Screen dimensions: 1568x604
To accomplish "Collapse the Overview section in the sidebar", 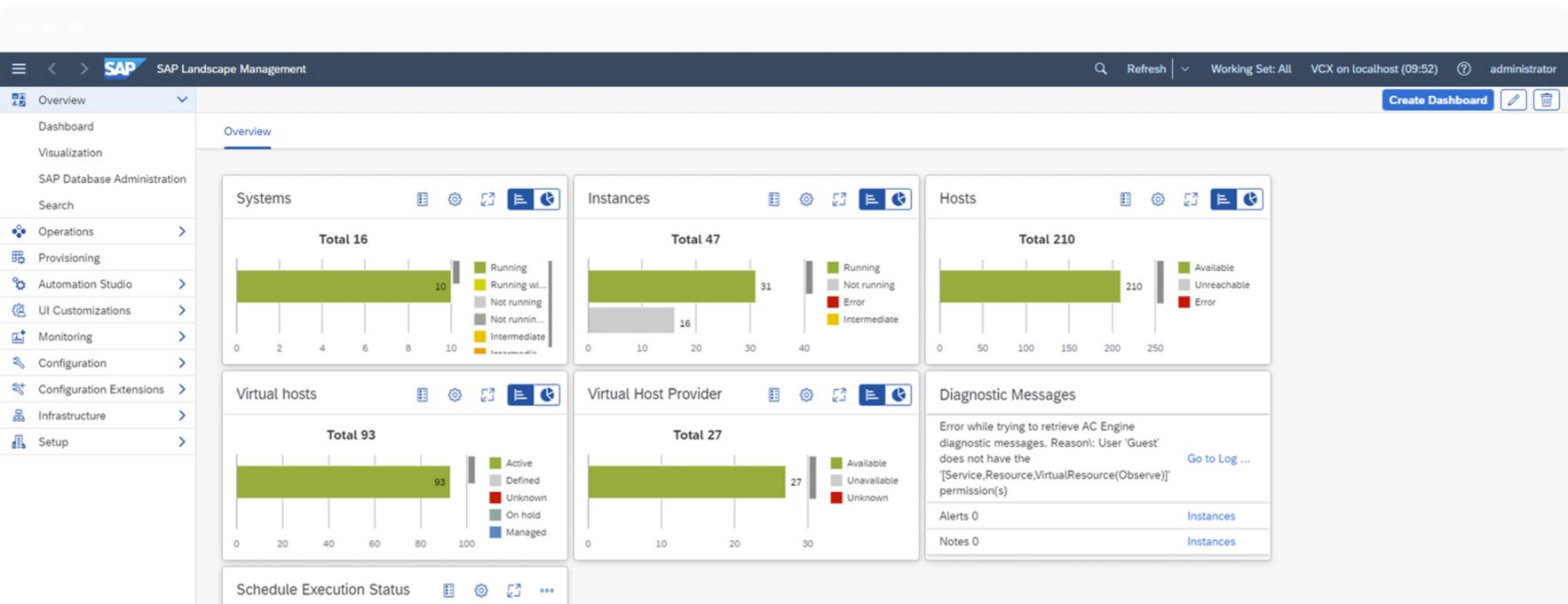I will 182,99.
